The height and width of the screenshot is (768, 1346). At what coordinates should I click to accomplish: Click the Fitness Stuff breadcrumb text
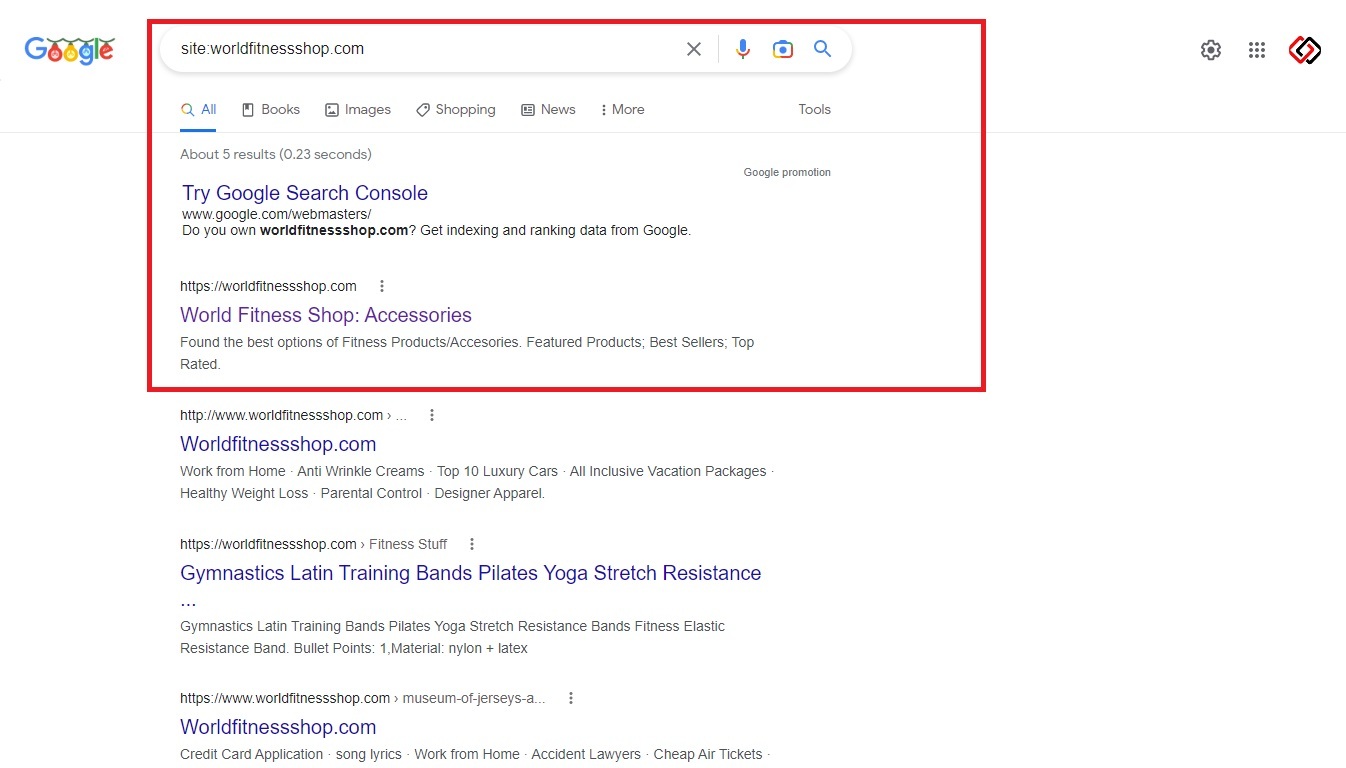coord(408,544)
